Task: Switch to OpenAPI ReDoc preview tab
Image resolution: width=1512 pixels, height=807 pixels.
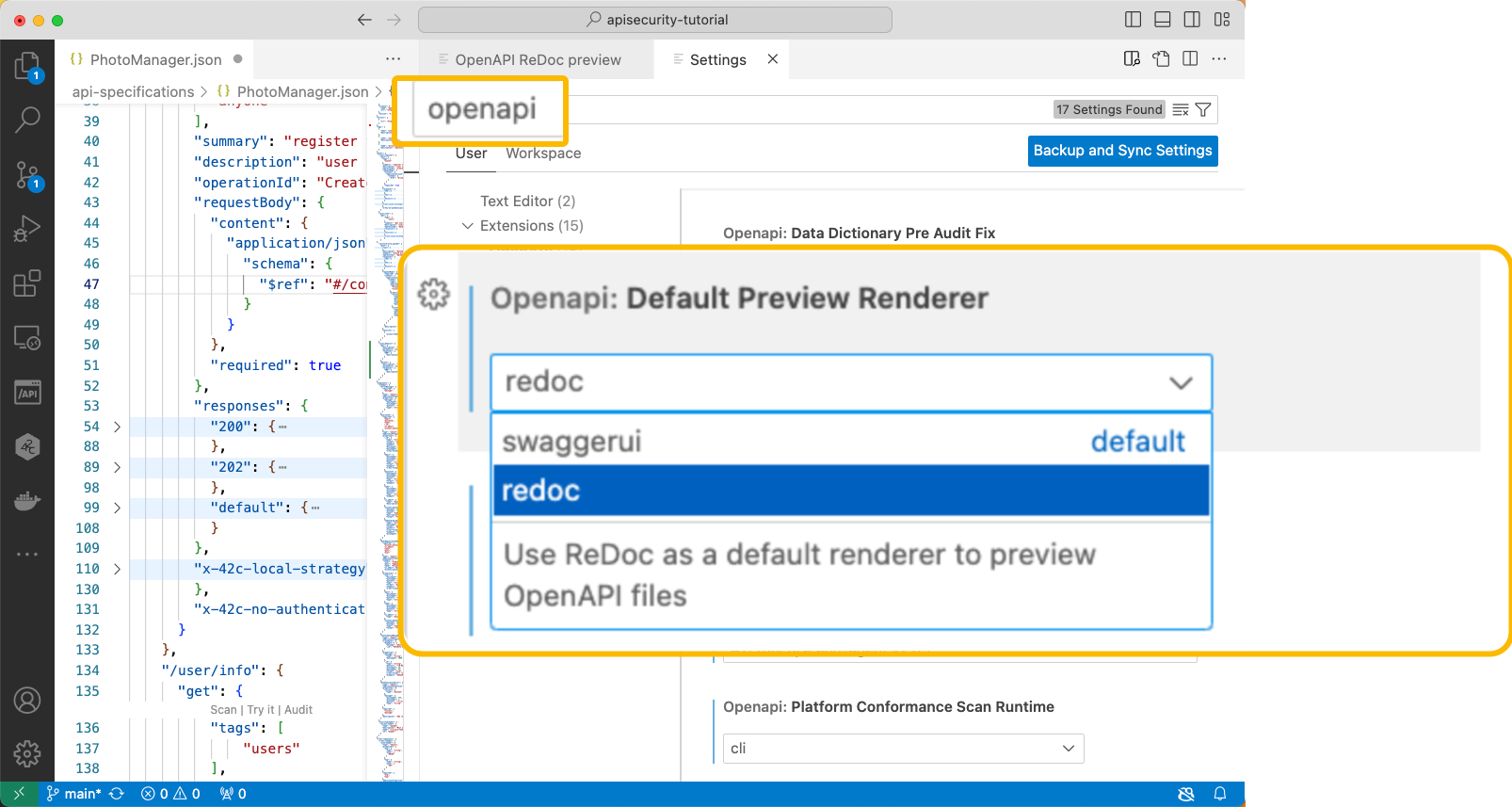Action: point(537,59)
